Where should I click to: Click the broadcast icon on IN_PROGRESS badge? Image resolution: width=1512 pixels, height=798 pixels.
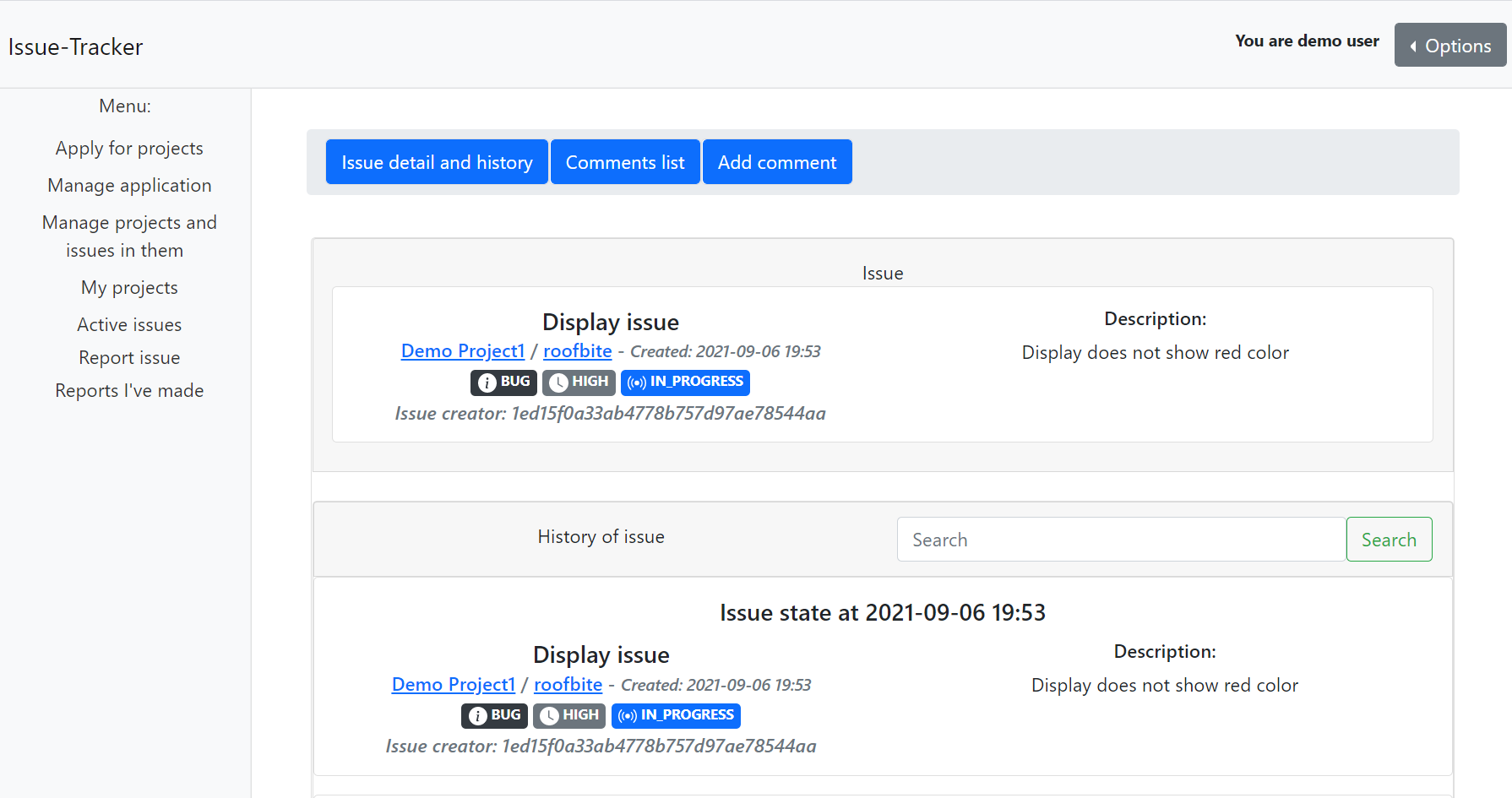634,383
